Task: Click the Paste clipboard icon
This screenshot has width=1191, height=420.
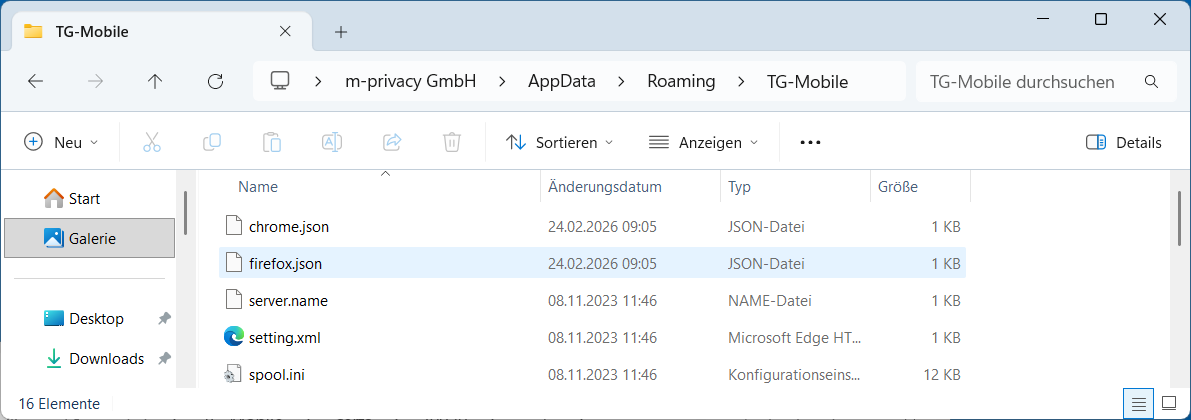Action: click(x=272, y=142)
